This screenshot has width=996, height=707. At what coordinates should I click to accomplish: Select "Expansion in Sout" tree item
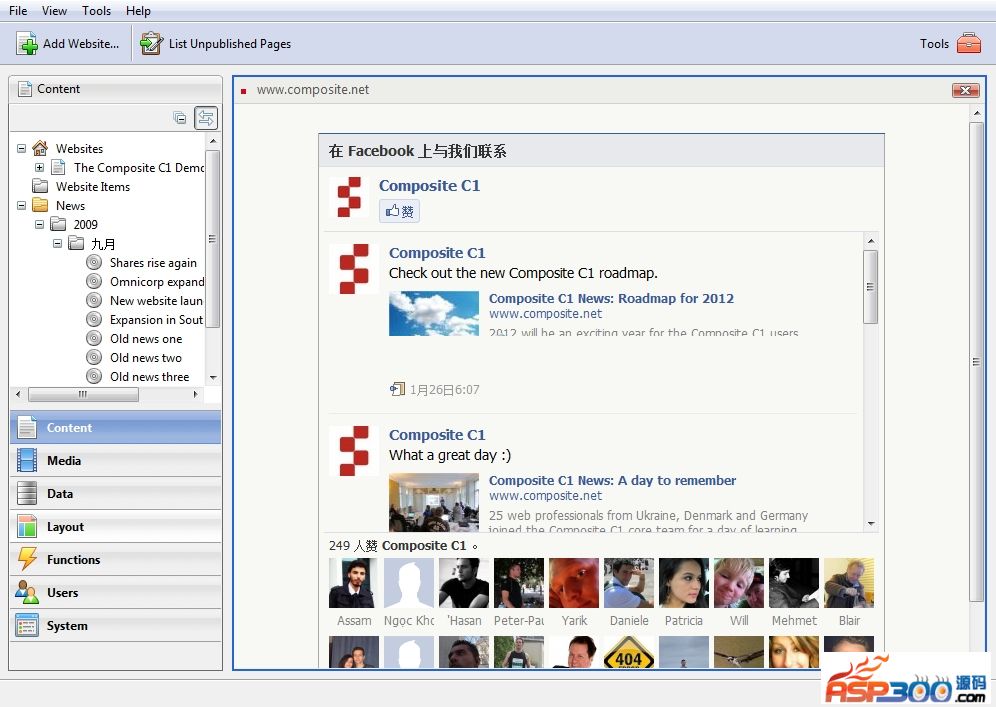click(156, 320)
